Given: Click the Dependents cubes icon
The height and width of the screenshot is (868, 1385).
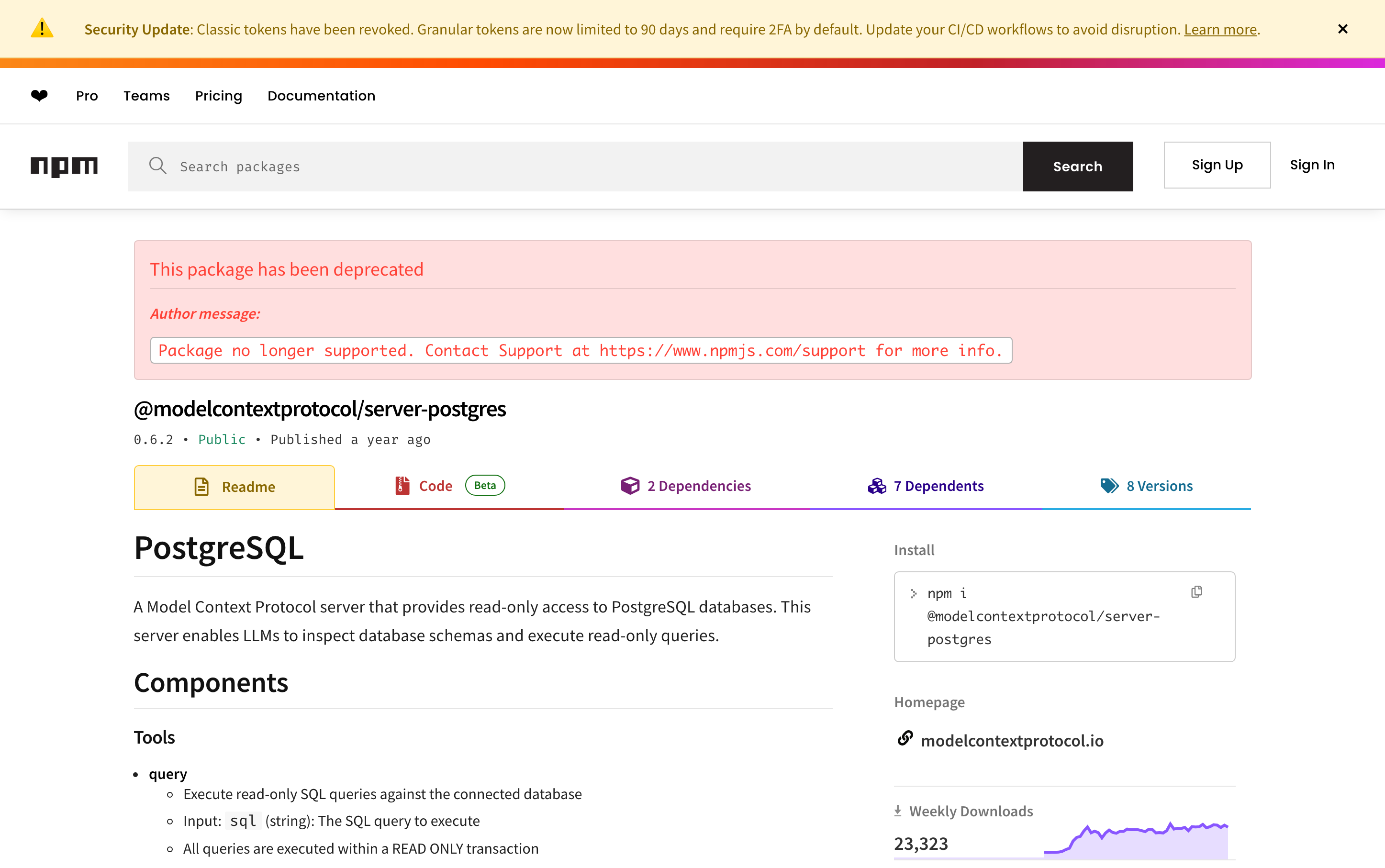Looking at the screenshot, I should coord(877,486).
